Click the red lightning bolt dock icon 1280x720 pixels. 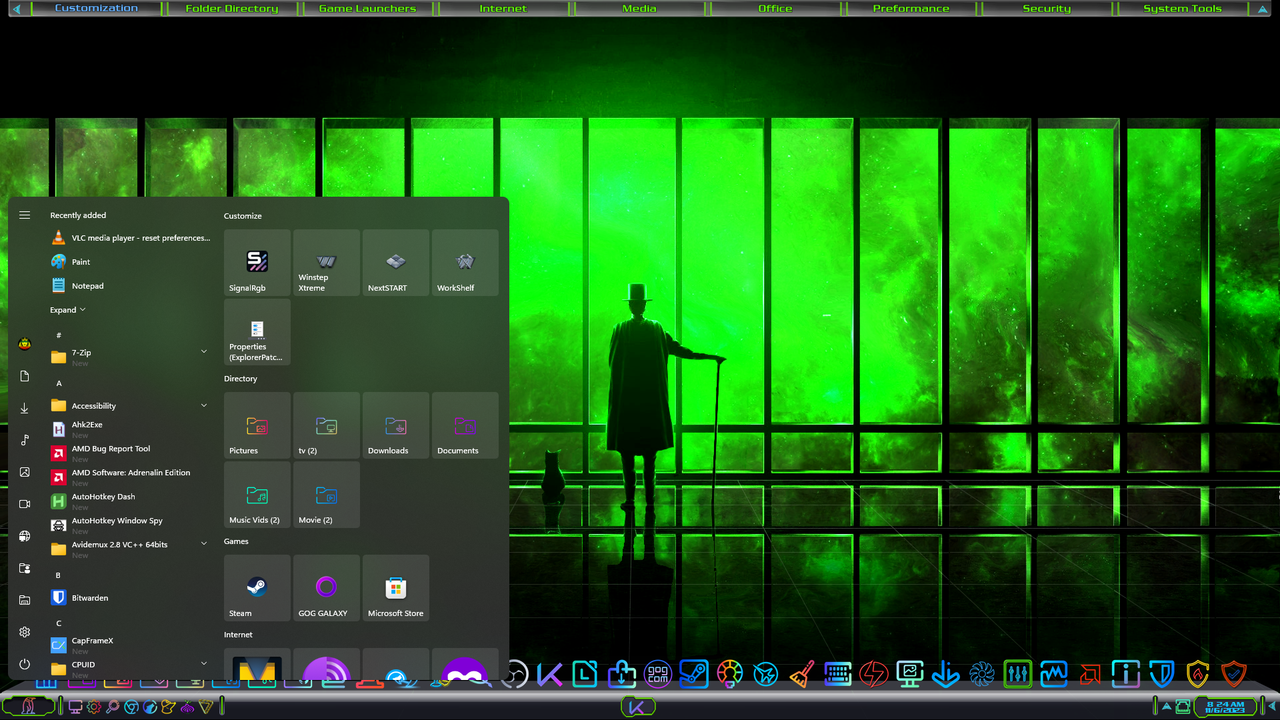[874, 674]
